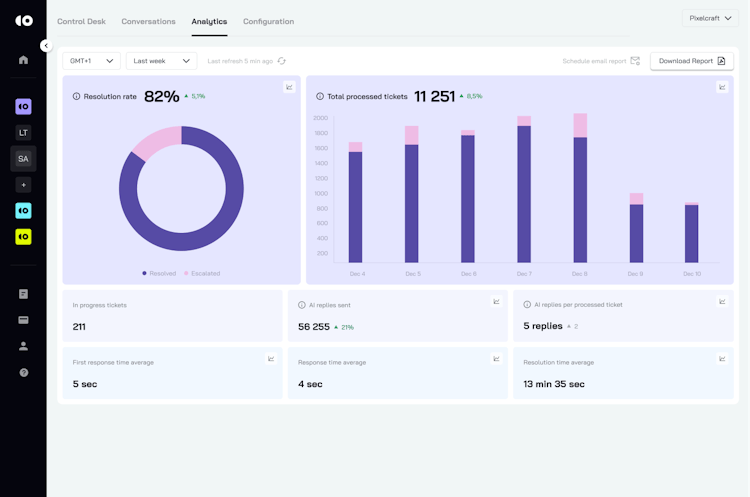Switch to the LT workspace
The image size is (750, 497).
point(23,132)
